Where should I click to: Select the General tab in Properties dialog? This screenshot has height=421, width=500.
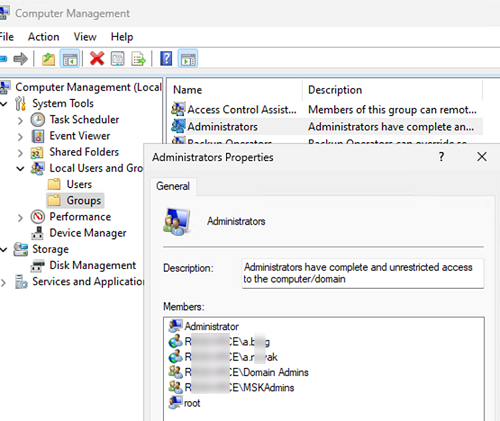173,186
